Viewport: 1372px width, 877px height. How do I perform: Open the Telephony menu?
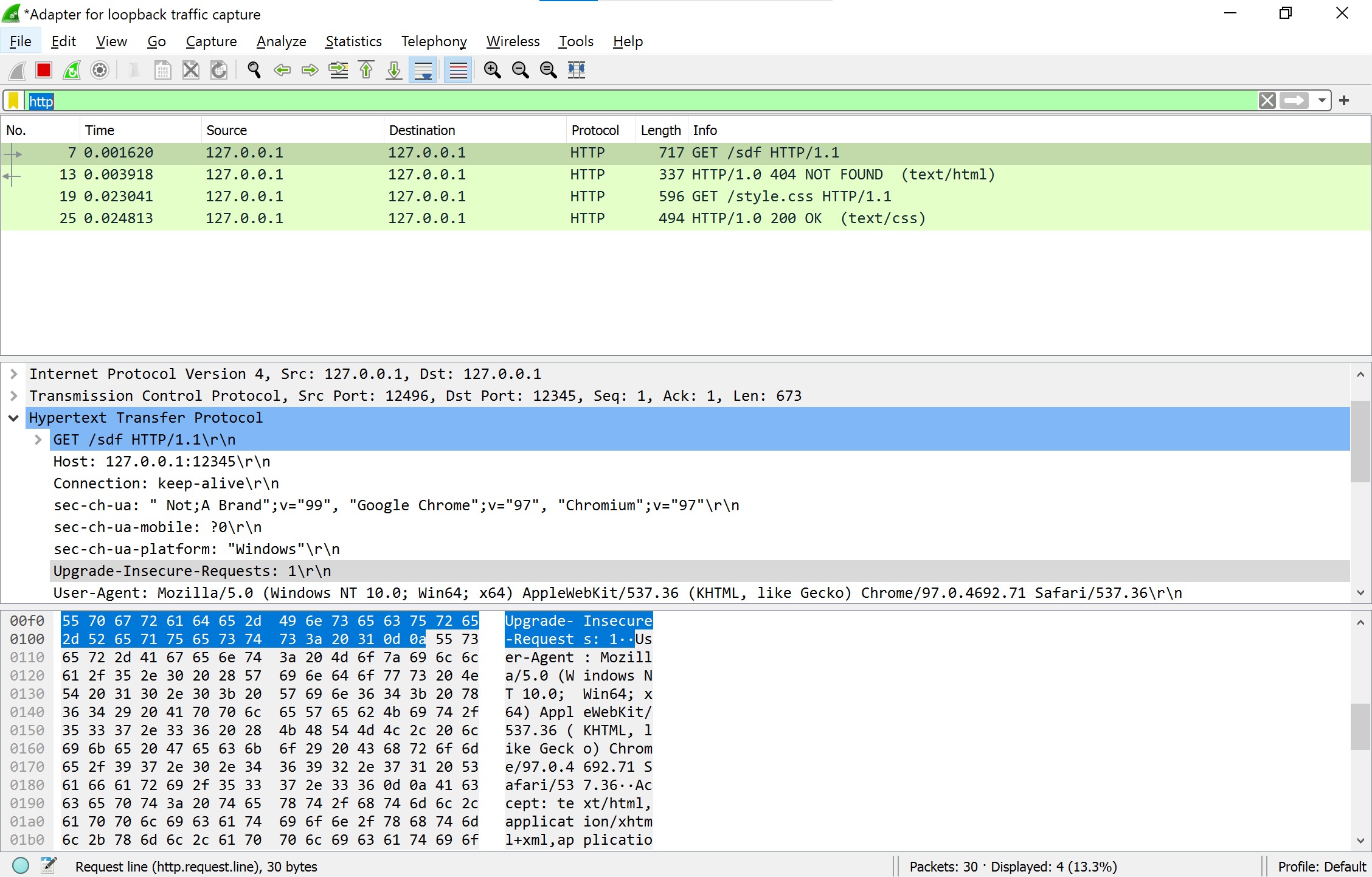click(x=434, y=41)
